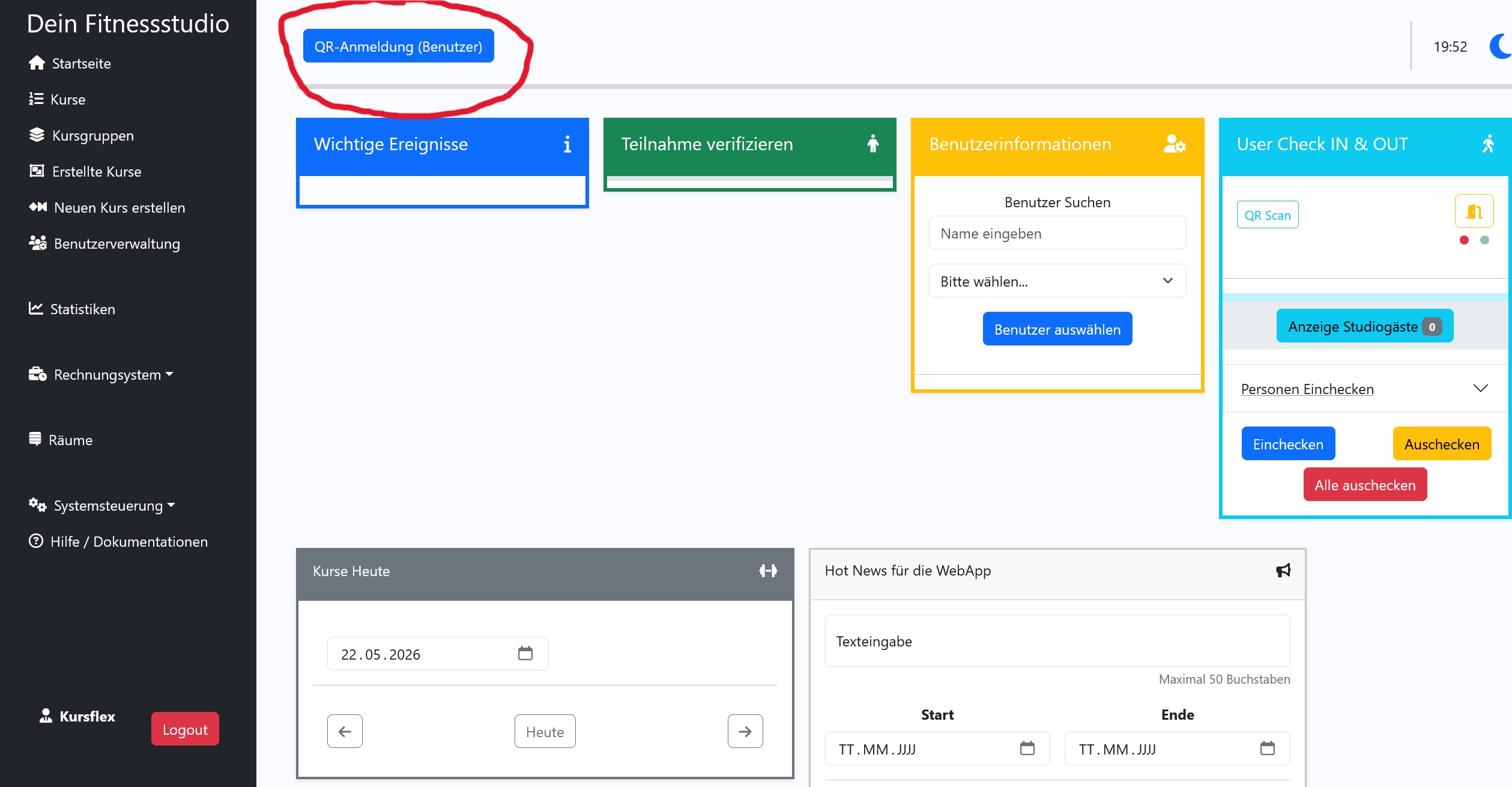Image resolution: width=1512 pixels, height=787 pixels.
Task: Go to Kurse in the sidebar
Action: tap(68, 99)
